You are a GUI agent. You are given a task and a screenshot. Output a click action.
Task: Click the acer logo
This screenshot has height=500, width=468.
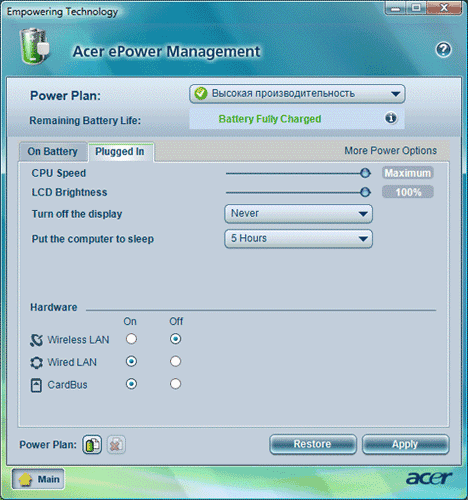[x=429, y=478]
